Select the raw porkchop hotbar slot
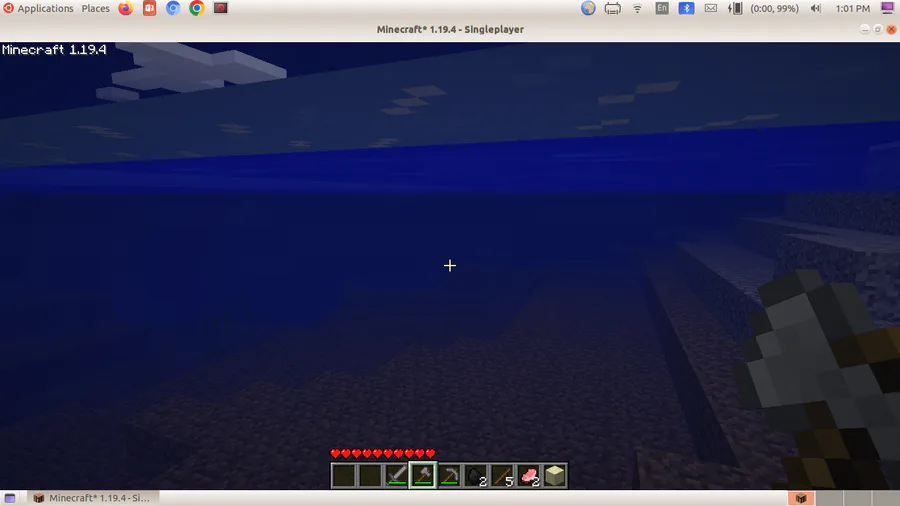The image size is (900, 506). tap(529, 476)
